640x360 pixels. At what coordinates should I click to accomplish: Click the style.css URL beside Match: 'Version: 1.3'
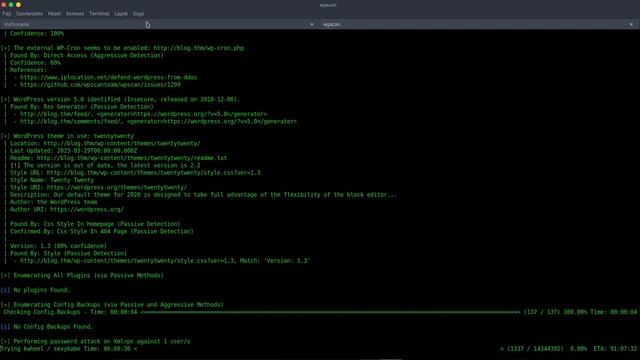tap(127, 260)
